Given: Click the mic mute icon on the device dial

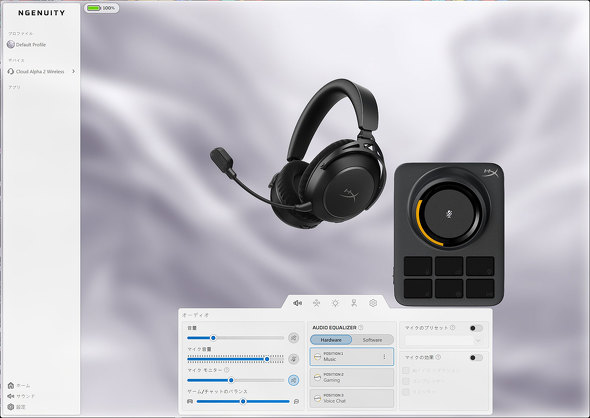Looking at the screenshot, I should [x=449, y=214].
